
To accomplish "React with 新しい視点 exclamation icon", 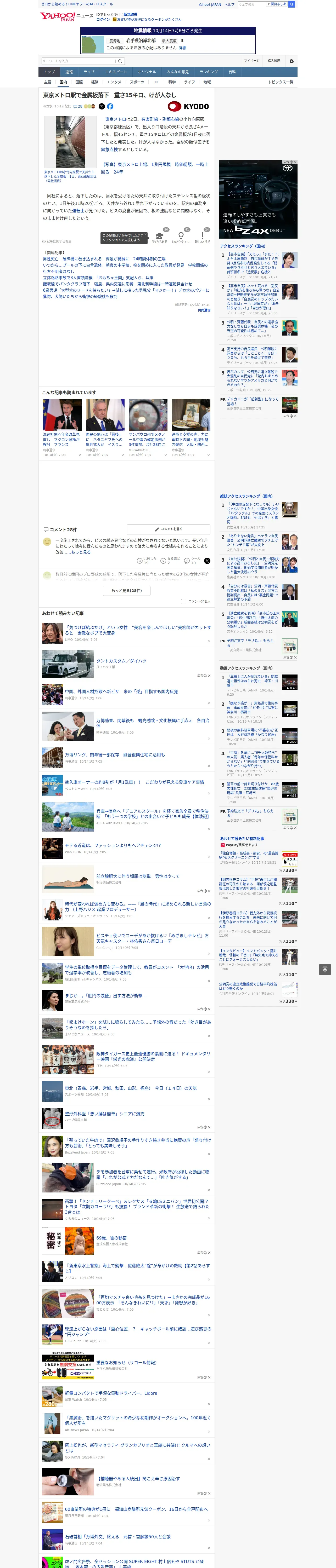I will point(203,235).
